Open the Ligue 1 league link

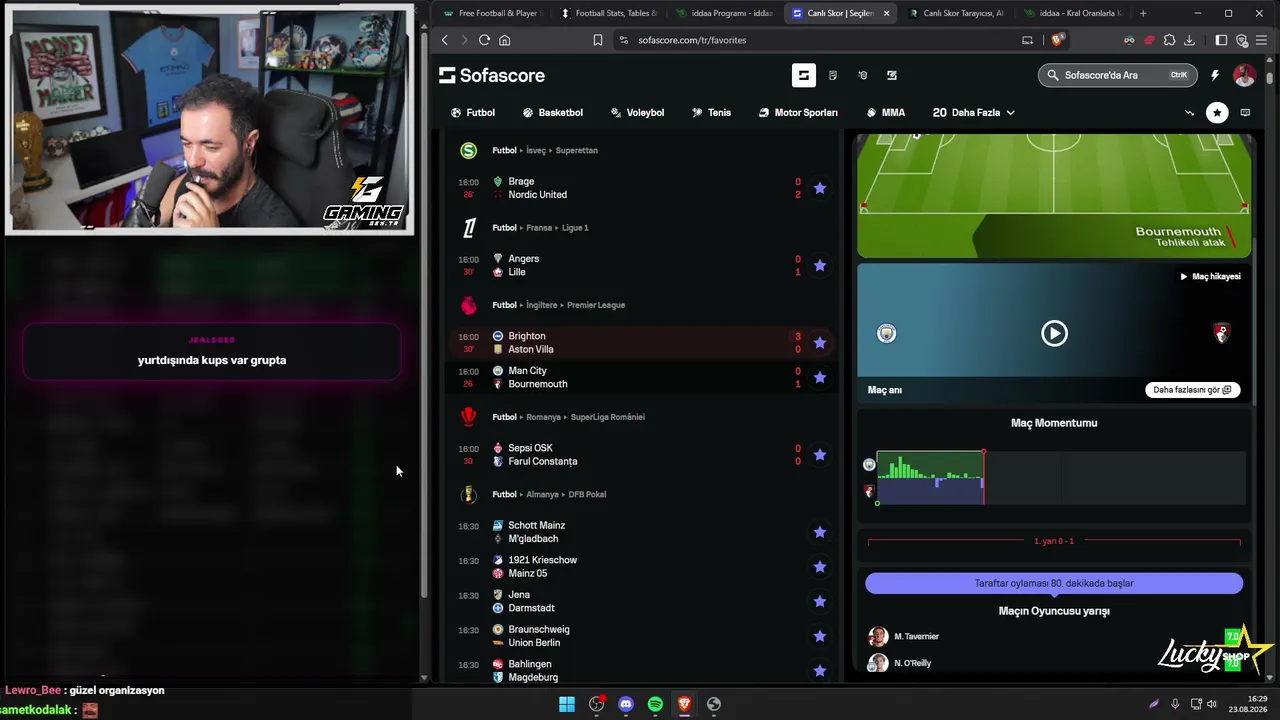coord(575,228)
